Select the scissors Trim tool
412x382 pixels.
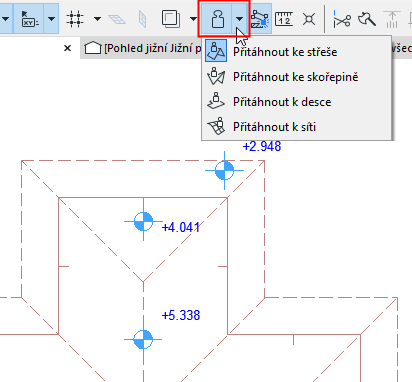342,19
